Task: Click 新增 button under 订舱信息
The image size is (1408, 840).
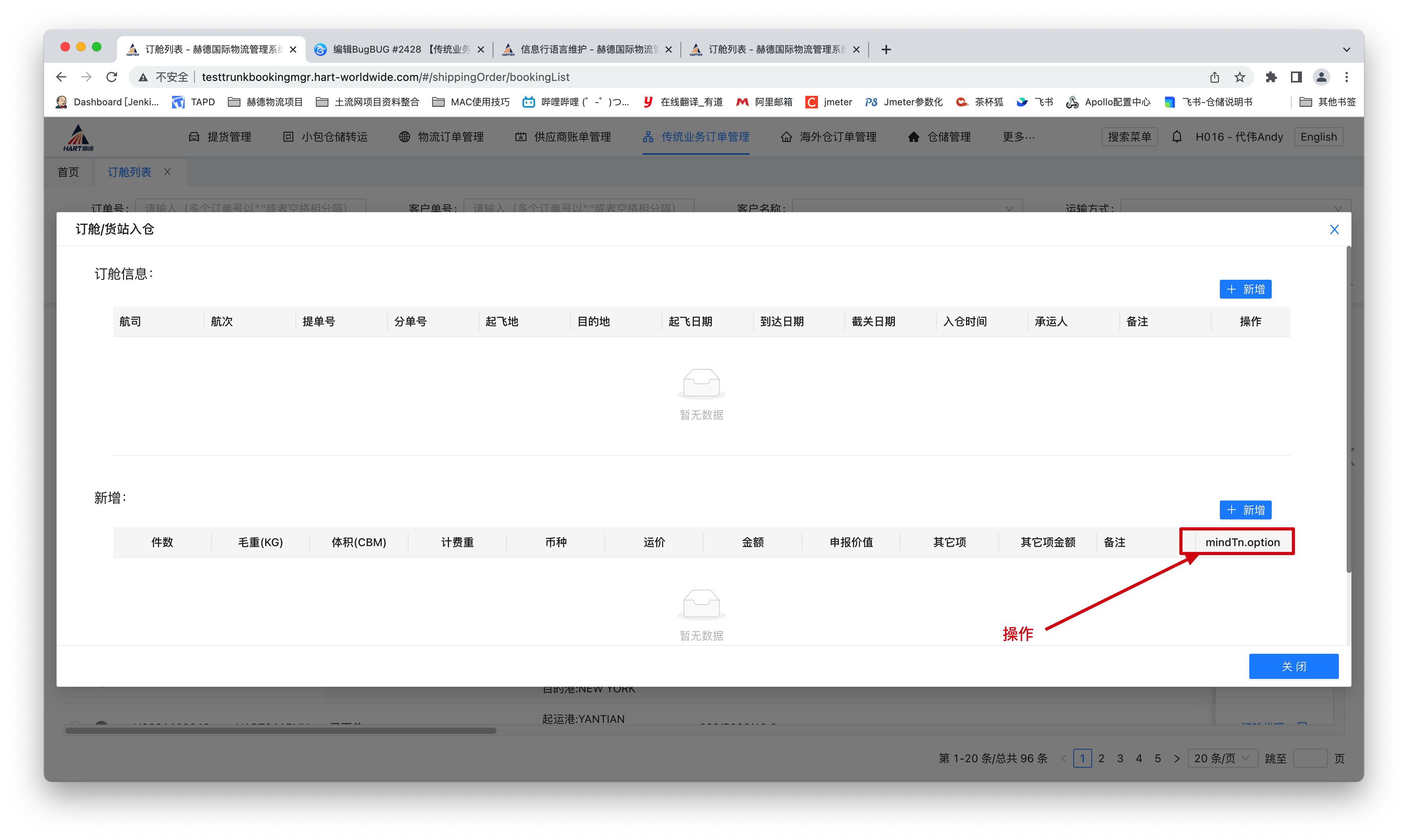Action: [x=1245, y=289]
